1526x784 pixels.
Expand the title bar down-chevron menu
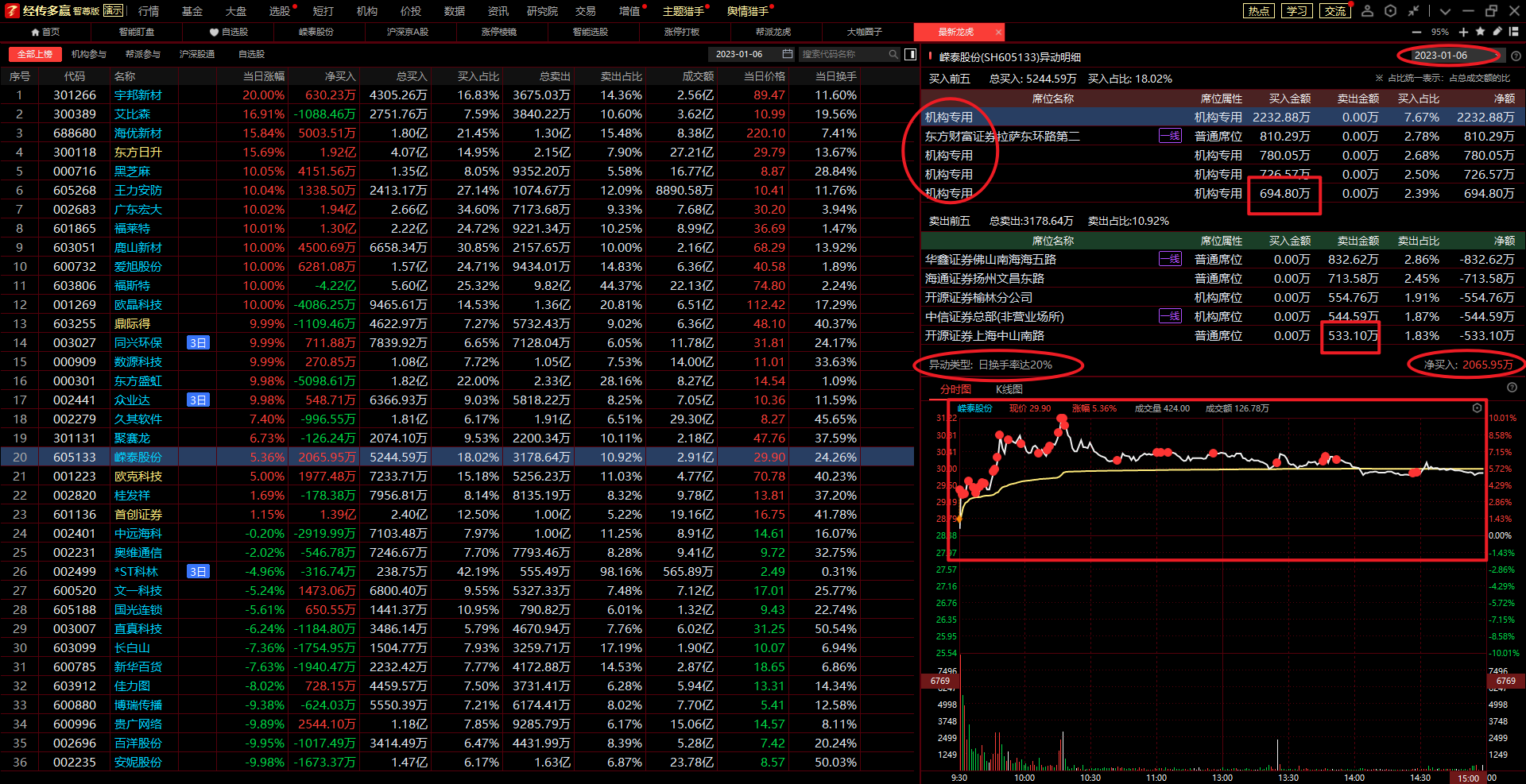(x=1445, y=11)
